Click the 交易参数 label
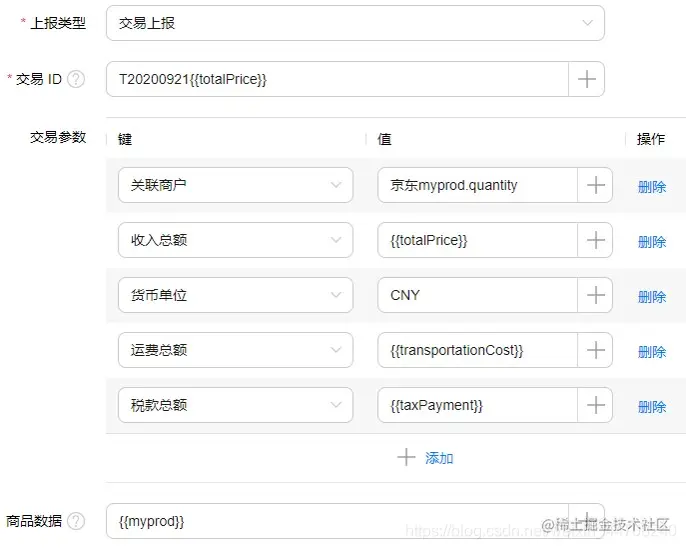 click(x=58, y=137)
